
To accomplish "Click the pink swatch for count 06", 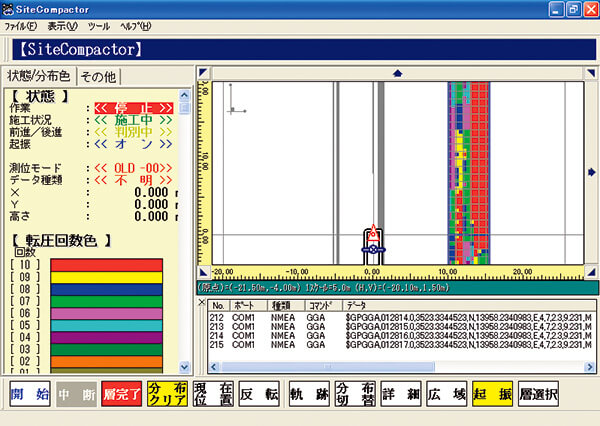I will (x=107, y=313).
